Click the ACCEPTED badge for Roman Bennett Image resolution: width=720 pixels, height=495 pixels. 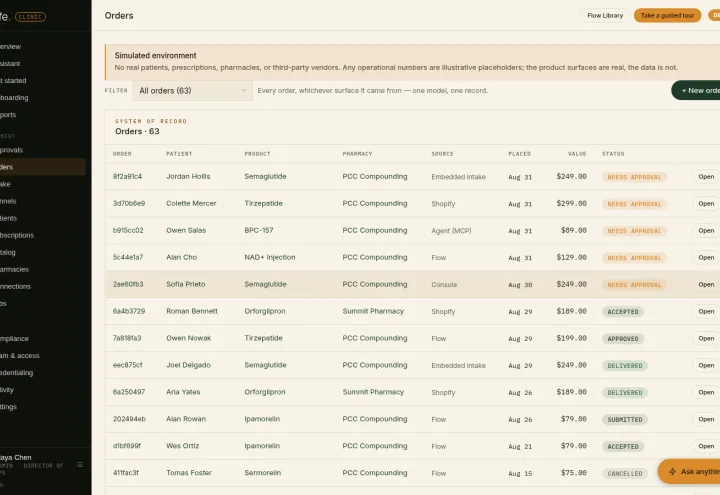click(623, 312)
